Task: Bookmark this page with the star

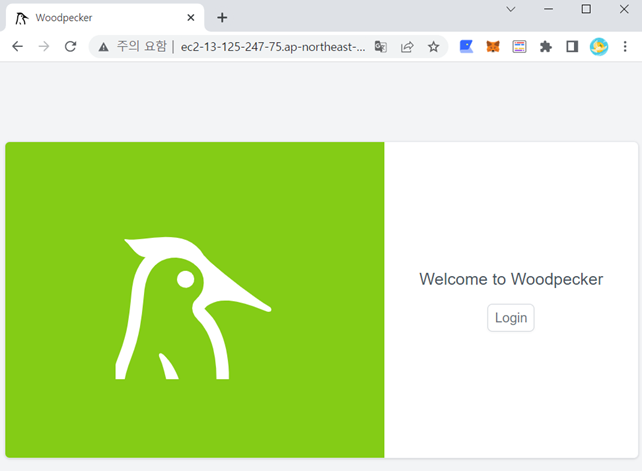Action: [x=433, y=47]
